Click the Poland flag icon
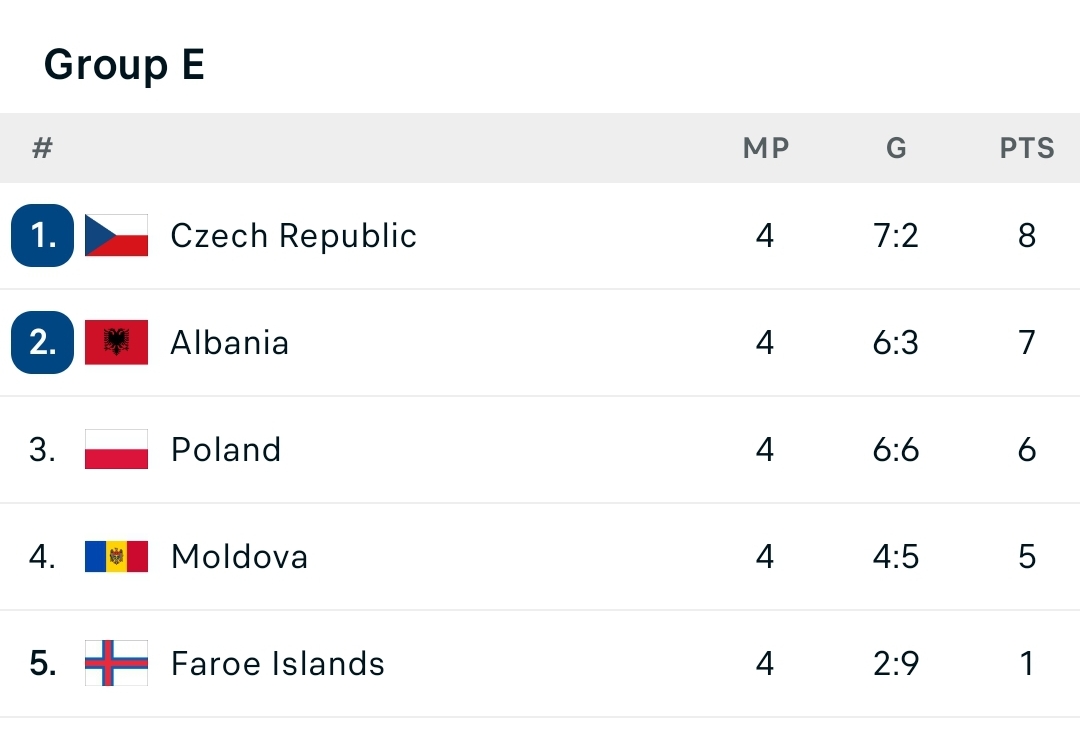1080x752 pixels. click(116, 449)
